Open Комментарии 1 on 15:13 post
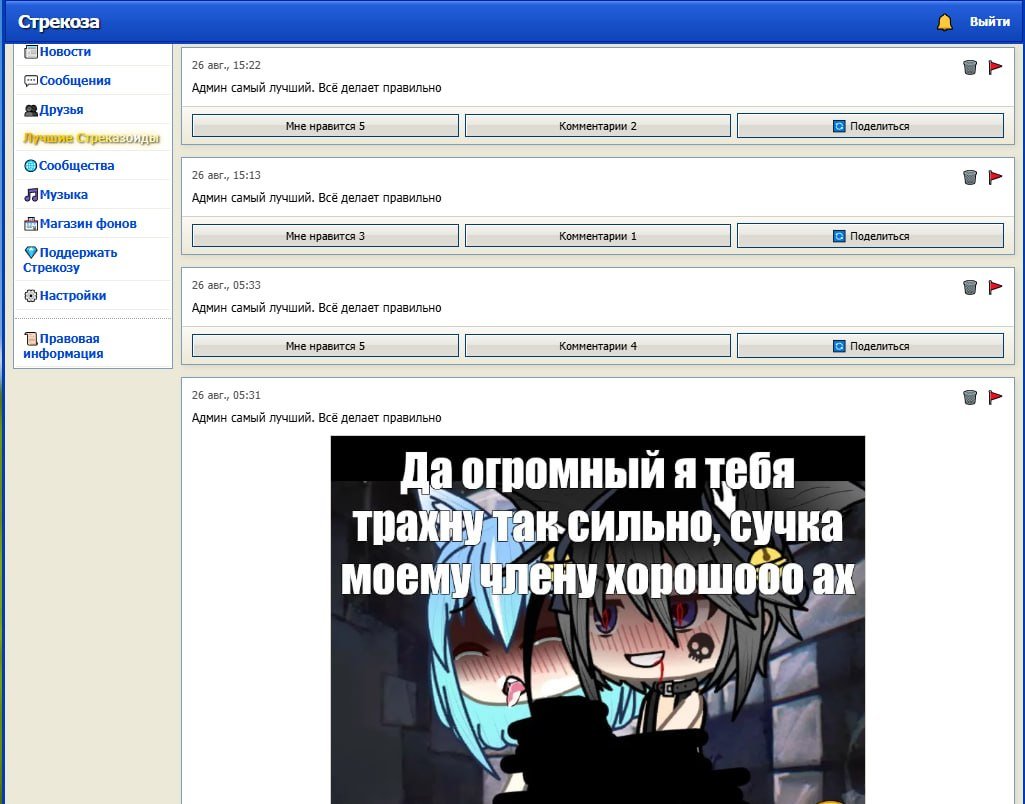The height and width of the screenshot is (804, 1025). [x=597, y=236]
